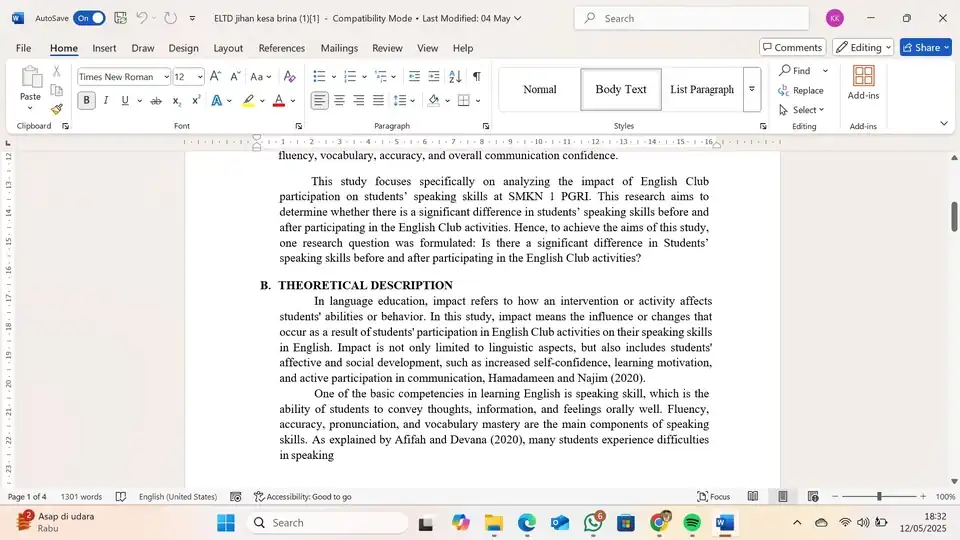Screen dimensions: 960x540
Task: Switch to the Draw tab
Action: 143,48
